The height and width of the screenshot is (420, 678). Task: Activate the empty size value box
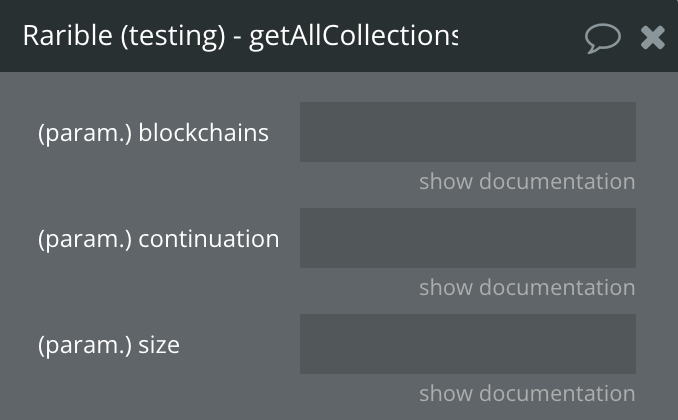click(x=468, y=344)
